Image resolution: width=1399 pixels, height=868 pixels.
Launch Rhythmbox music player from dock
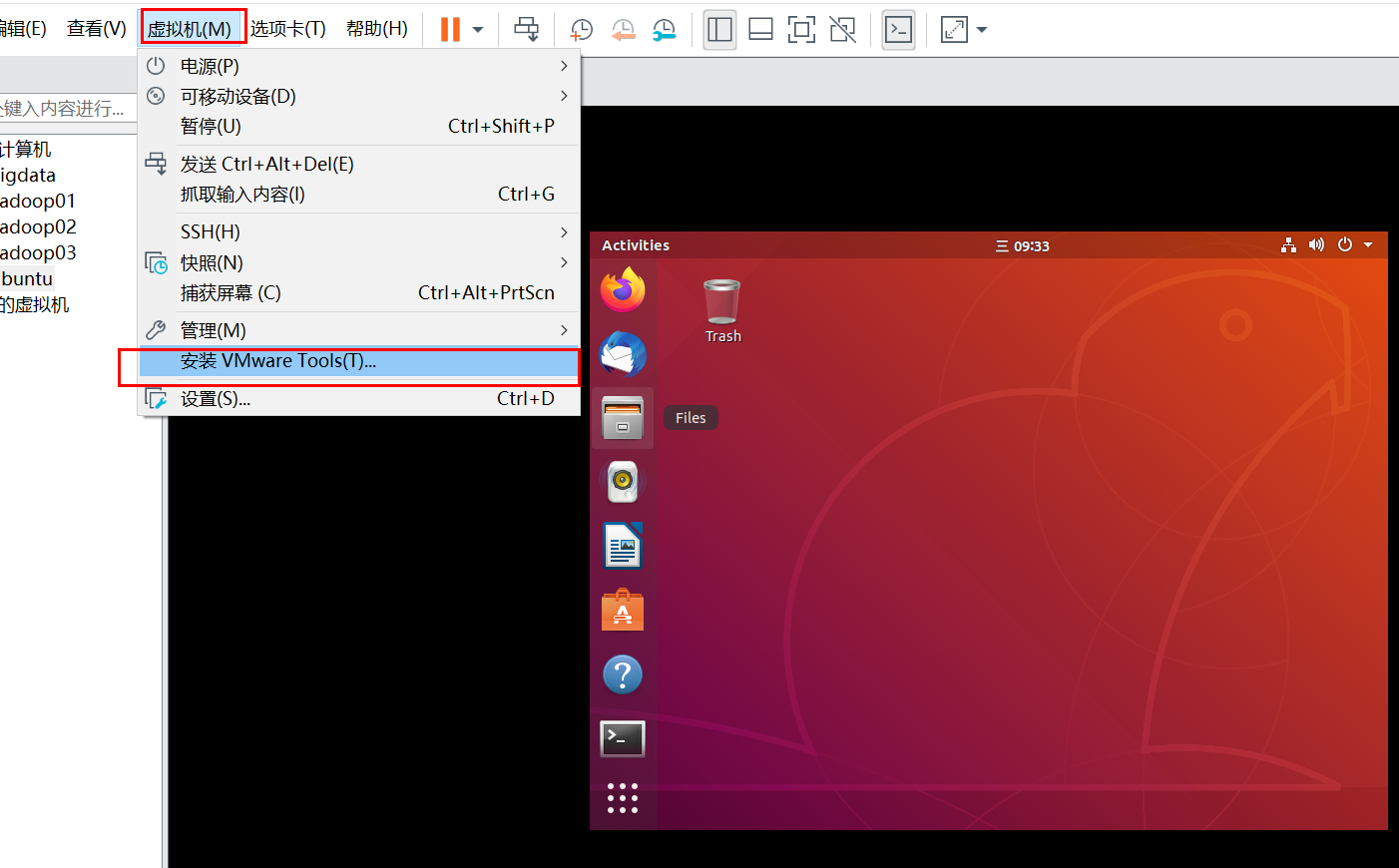coord(623,482)
